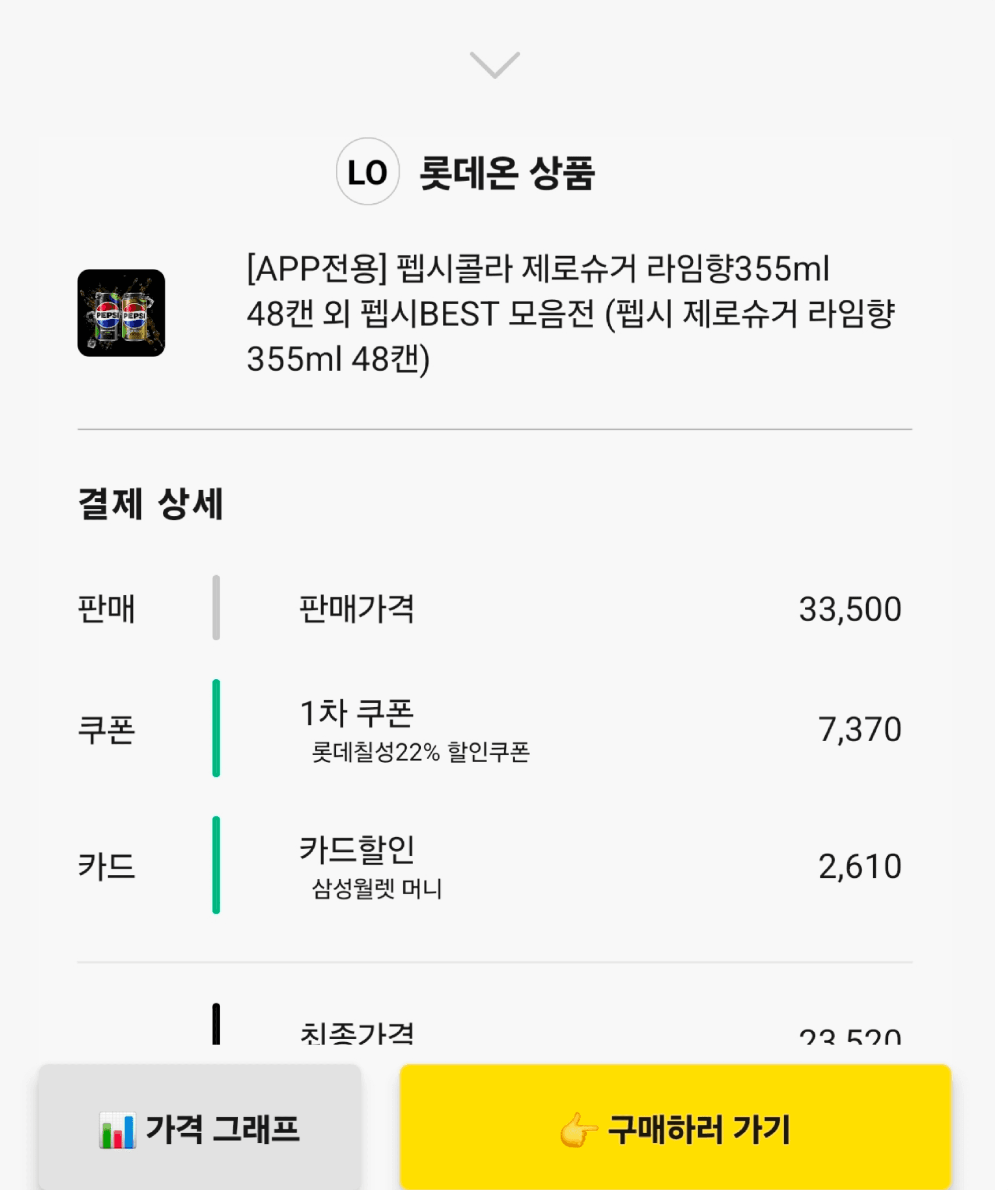The height and width of the screenshot is (1190, 1008).
Task: Tap the 최종가격 final price label
Action: (x=356, y=1033)
